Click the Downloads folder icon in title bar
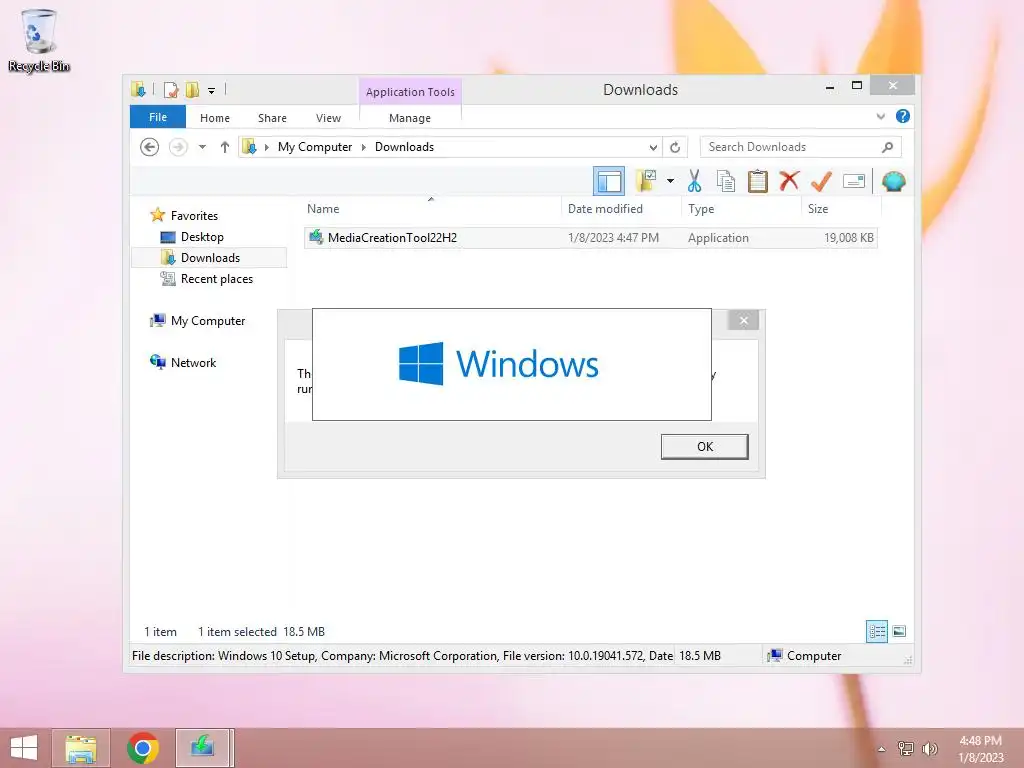The height and width of the screenshot is (768, 1024). 138,90
